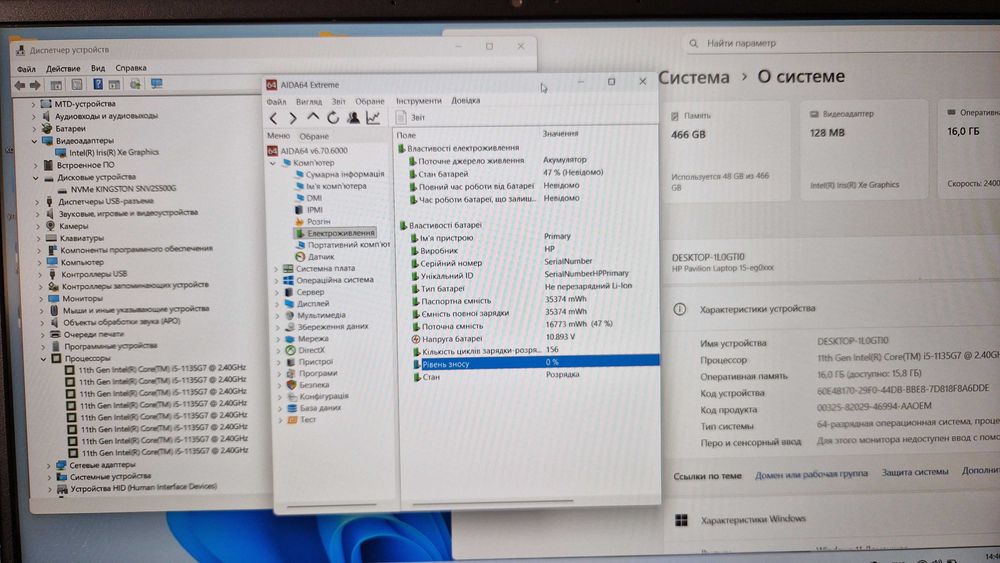Screen dimensions: 1000x563
Task: Open the AIDA64 graph icon
Action: [x=373, y=117]
